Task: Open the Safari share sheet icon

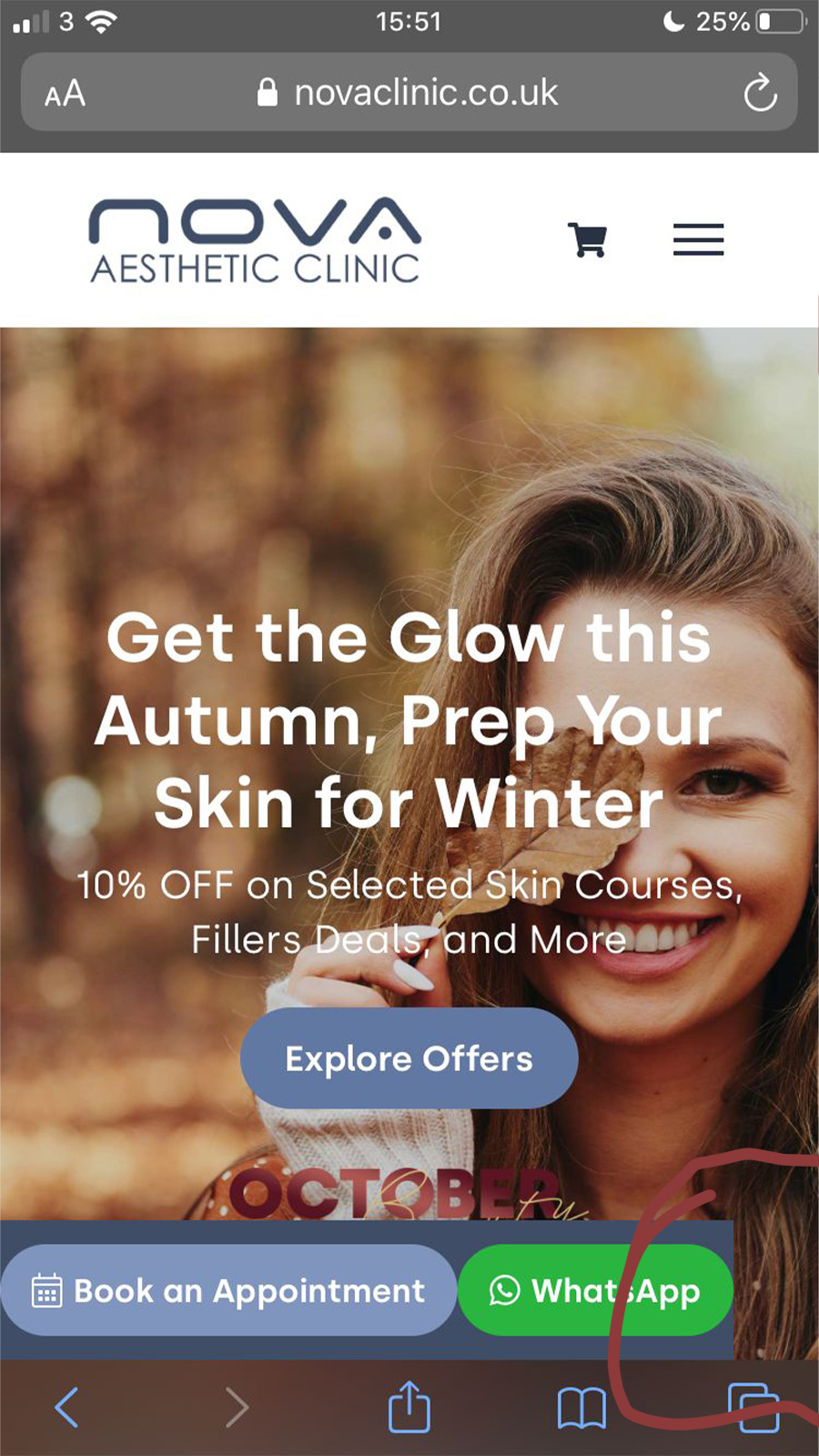Action: 409,1407
